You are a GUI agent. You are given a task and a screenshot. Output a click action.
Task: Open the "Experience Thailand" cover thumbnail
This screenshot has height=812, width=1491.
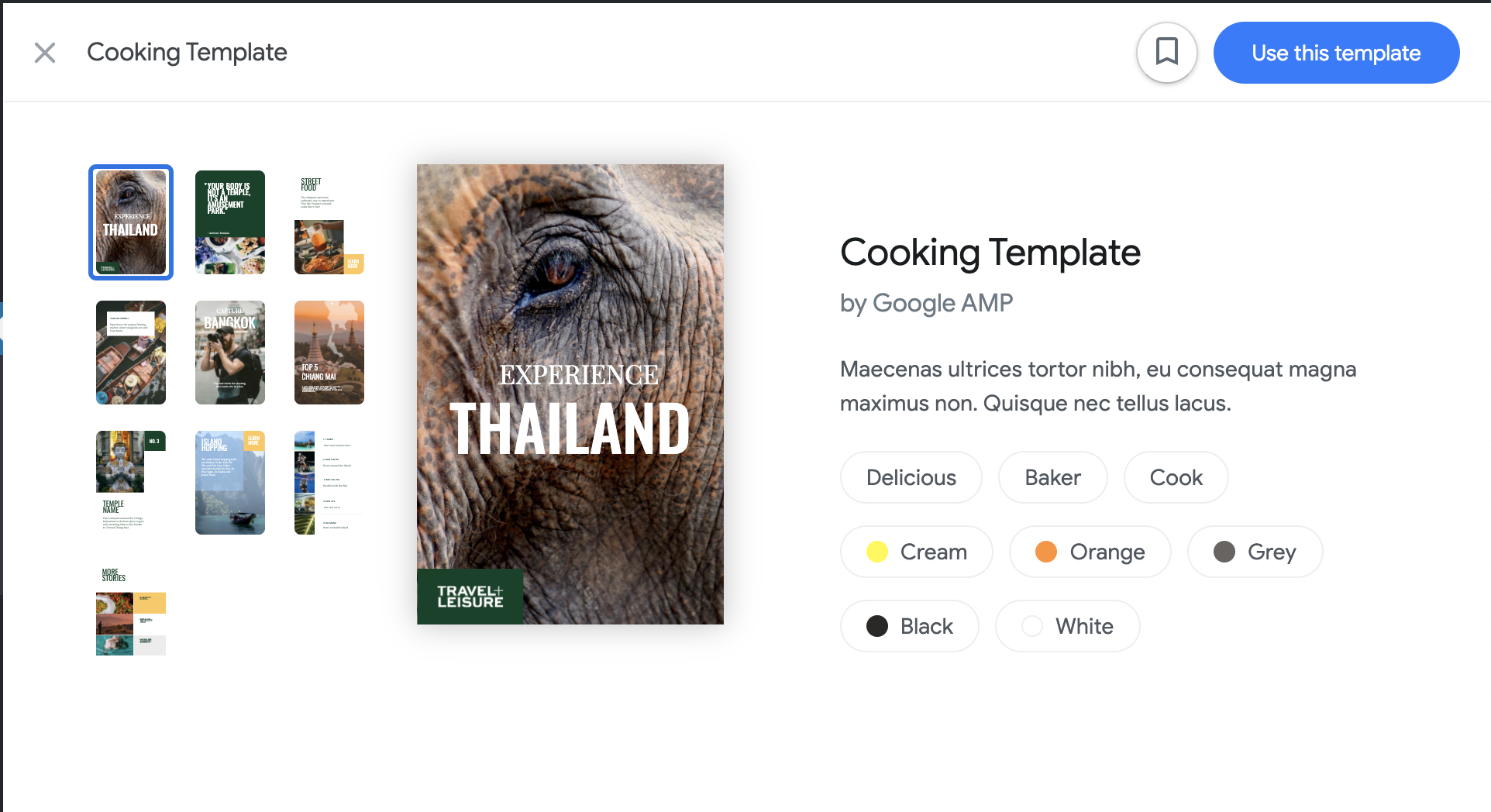pos(130,222)
